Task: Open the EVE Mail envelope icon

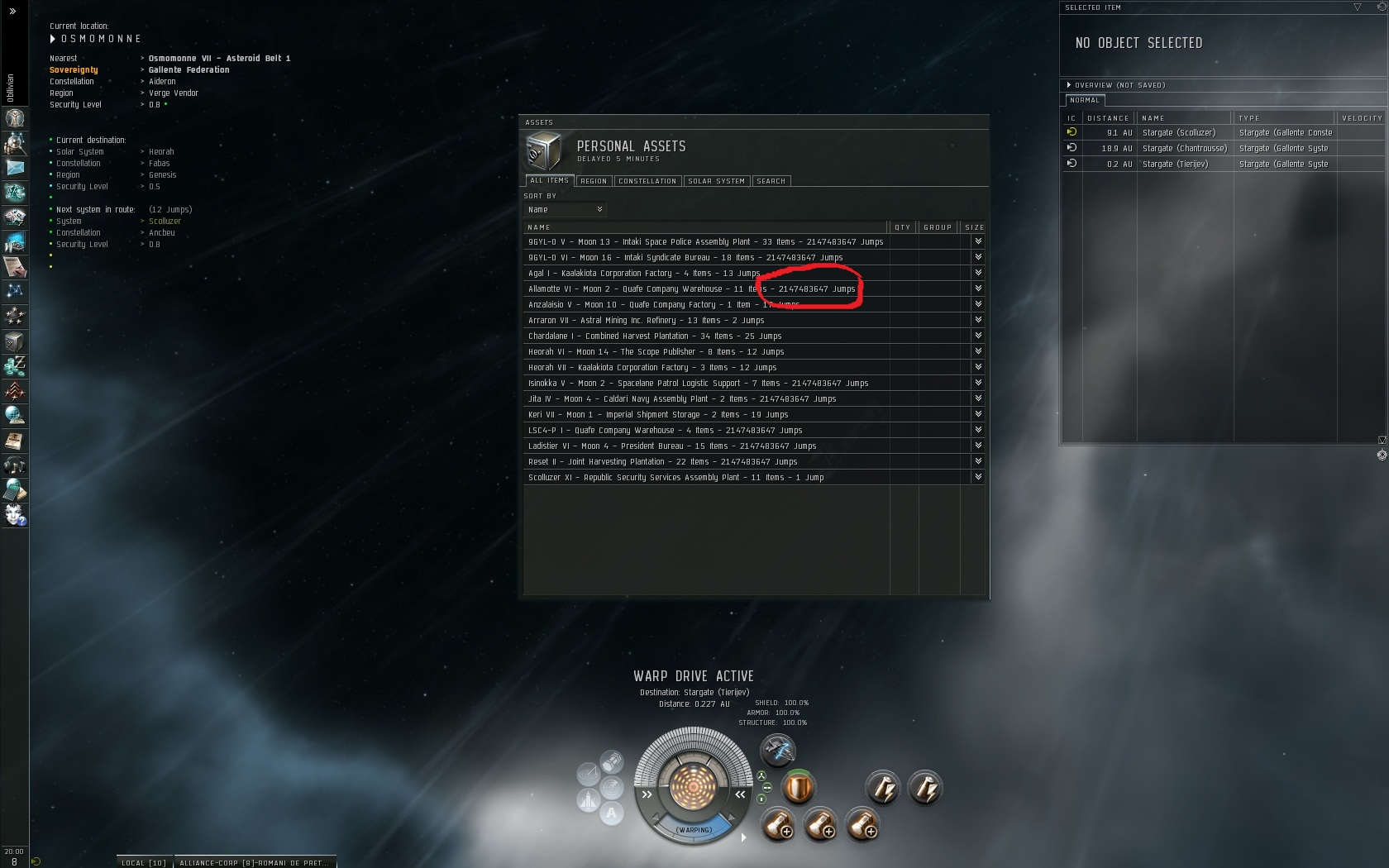Action: coord(15,167)
